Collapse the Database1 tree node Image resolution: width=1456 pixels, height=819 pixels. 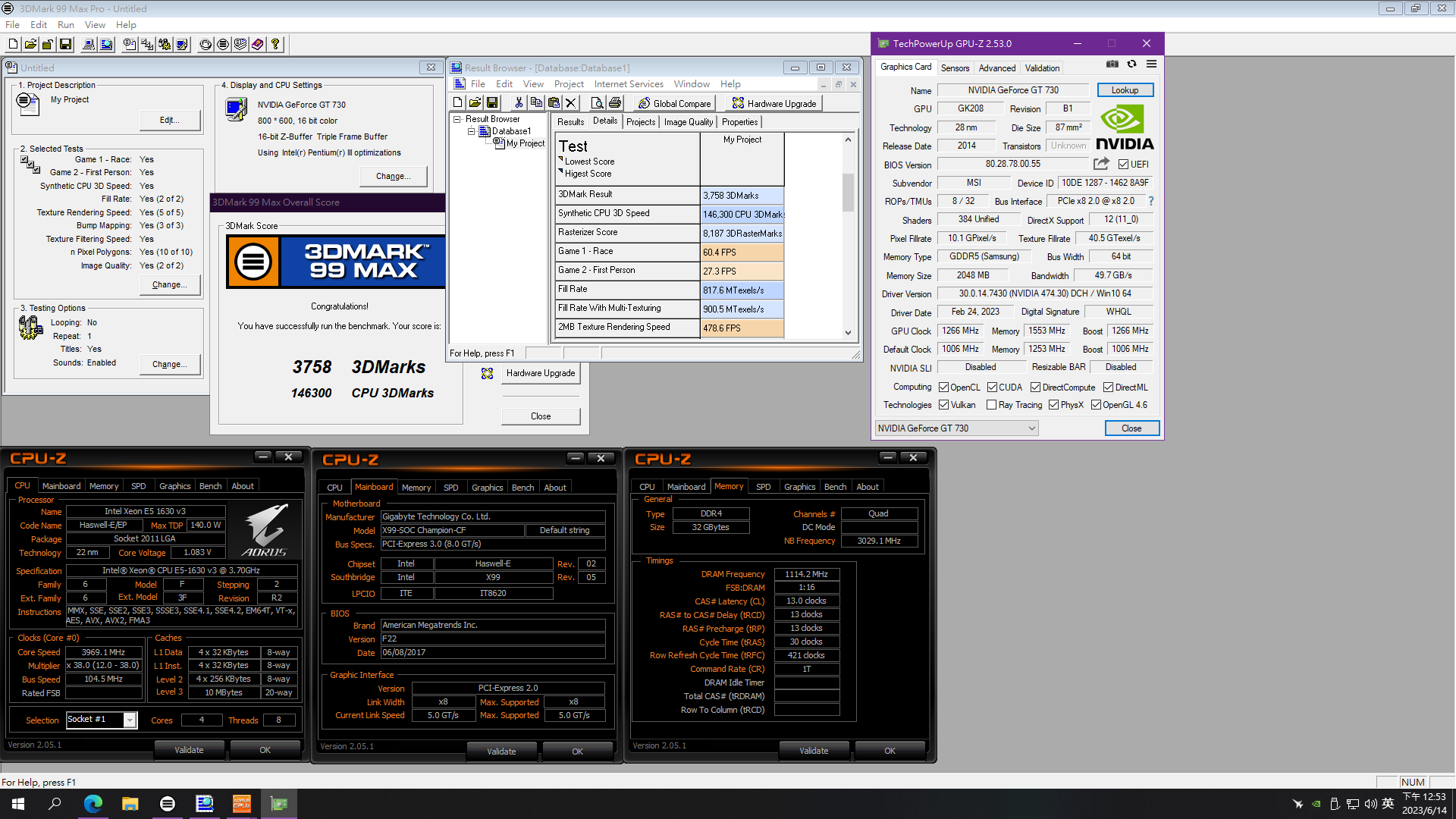[471, 131]
